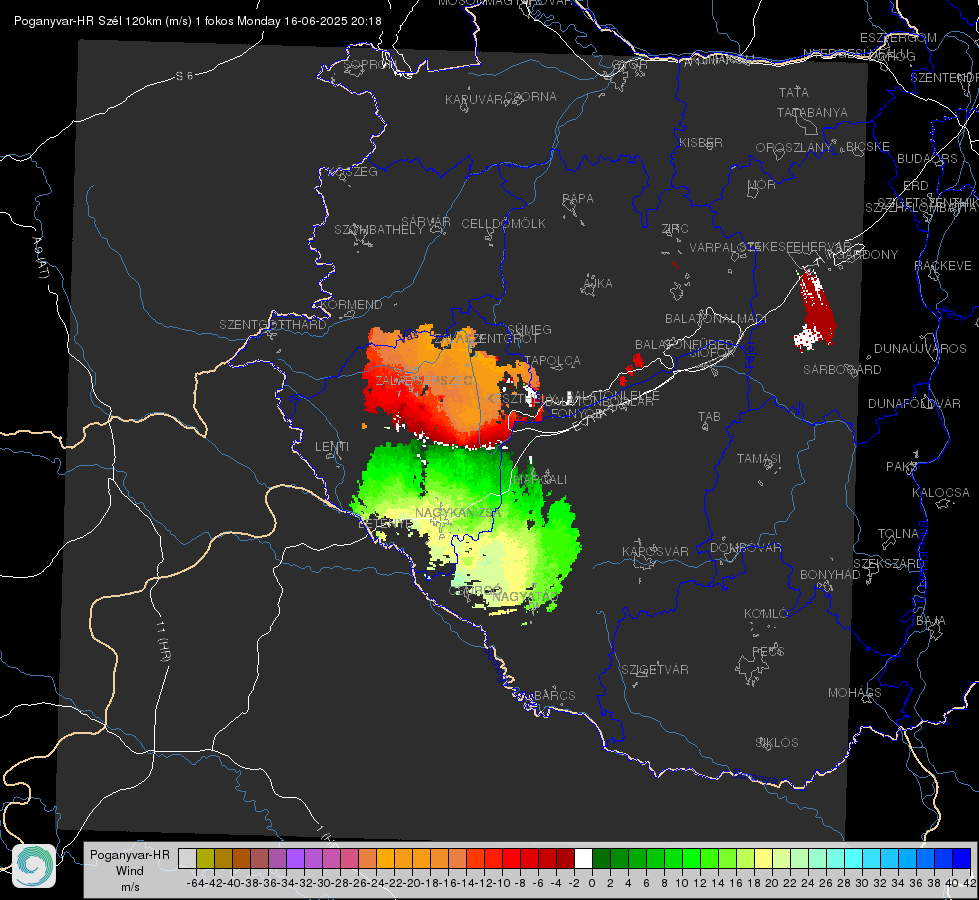The width and height of the screenshot is (979, 900).
Task: Click the CSORNA city label
Action: (x=531, y=97)
